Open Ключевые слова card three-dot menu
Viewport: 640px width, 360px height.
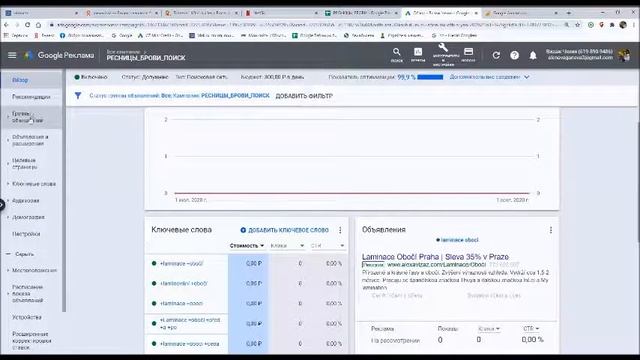[340, 230]
